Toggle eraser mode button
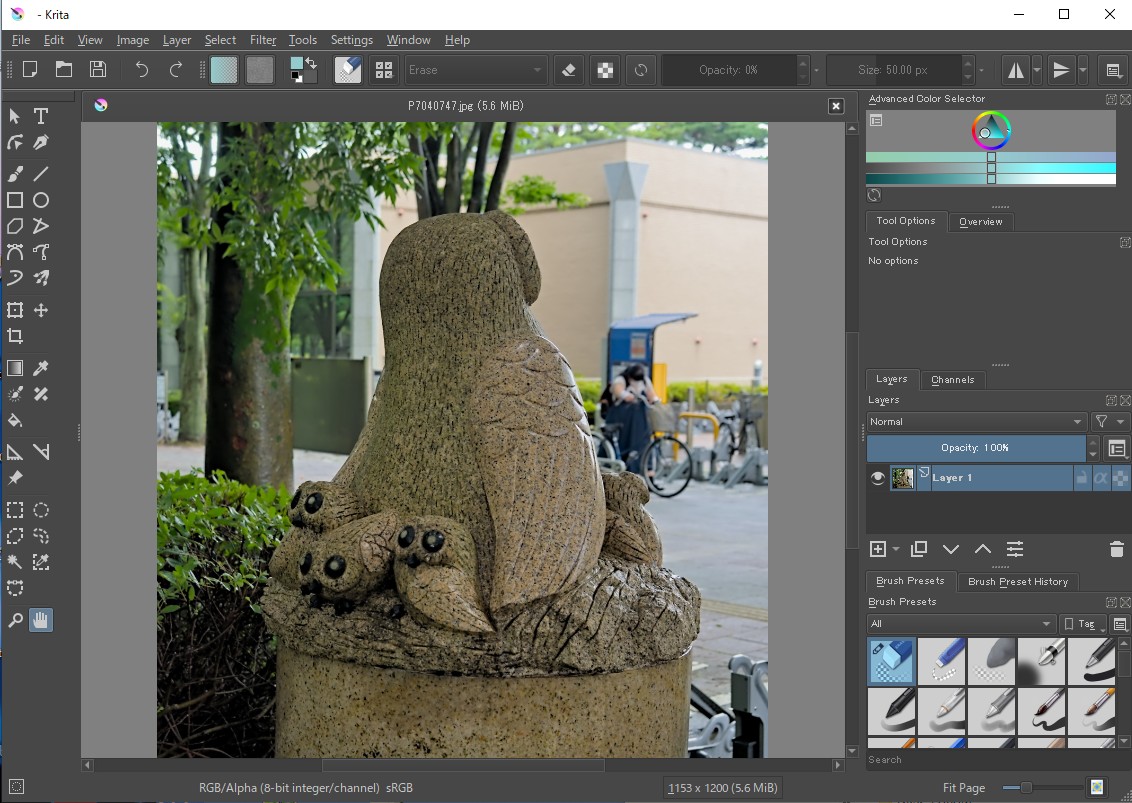This screenshot has width=1132, height=803. pyautogui.click(x=569, y=70)
